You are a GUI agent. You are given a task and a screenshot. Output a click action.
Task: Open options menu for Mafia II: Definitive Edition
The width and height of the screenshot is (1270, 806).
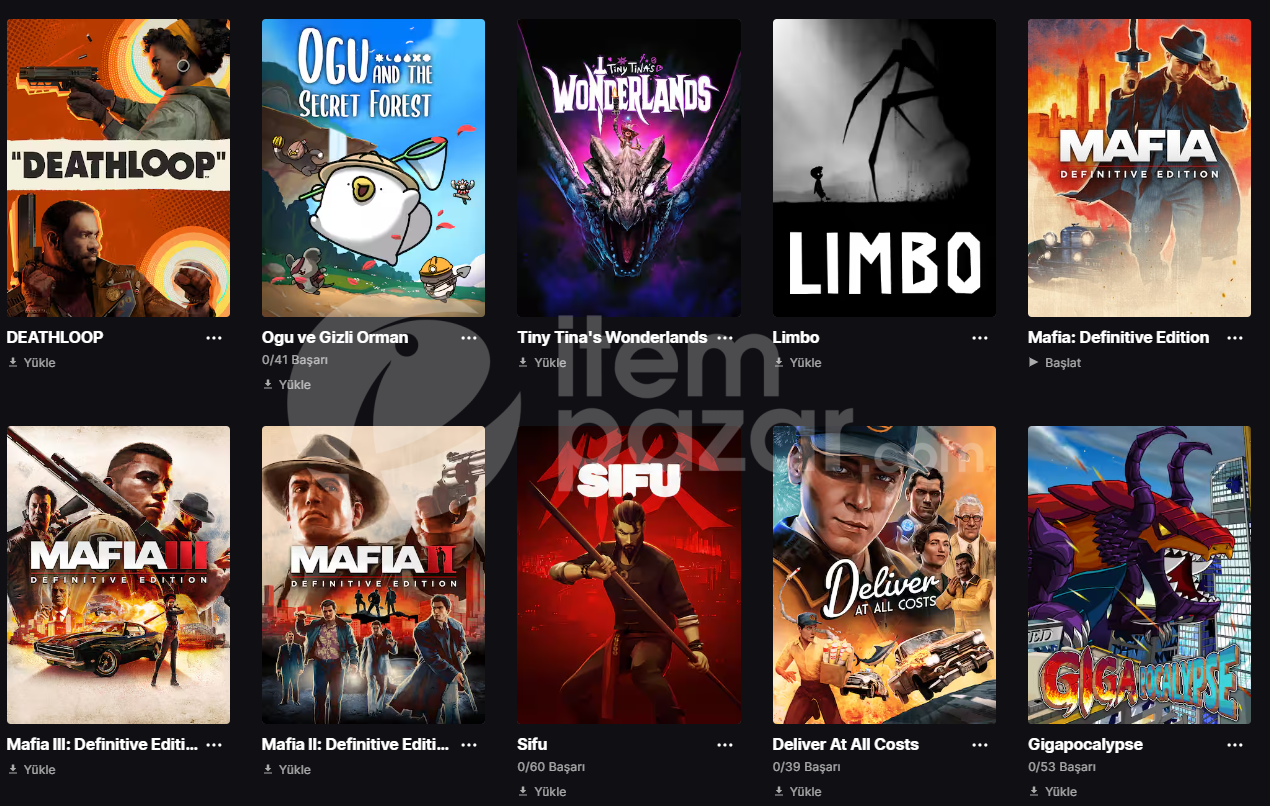point(469,745)
